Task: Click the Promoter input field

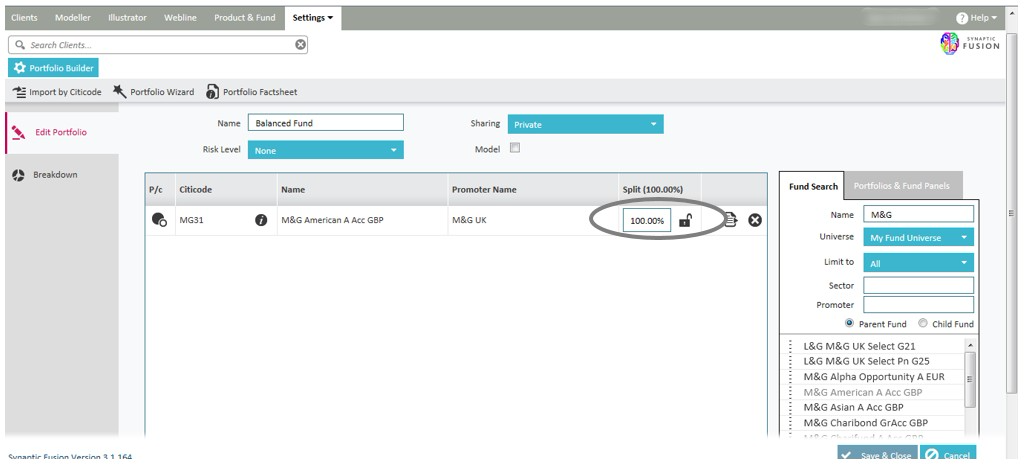Action: tap(918, 305)
